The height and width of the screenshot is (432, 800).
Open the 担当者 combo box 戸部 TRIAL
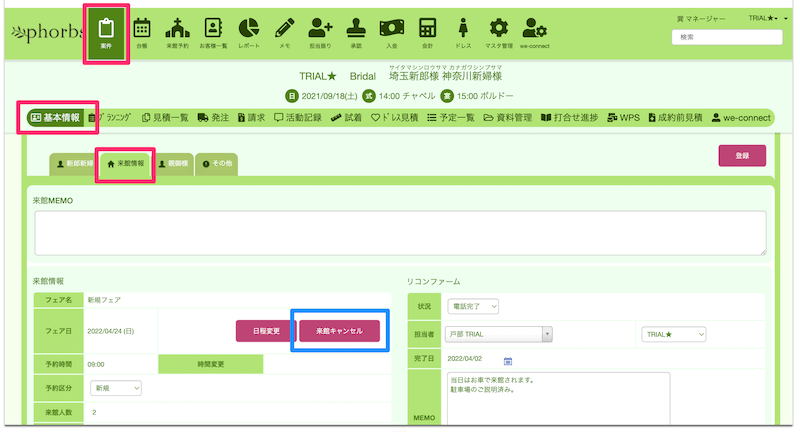click(498, 334)
